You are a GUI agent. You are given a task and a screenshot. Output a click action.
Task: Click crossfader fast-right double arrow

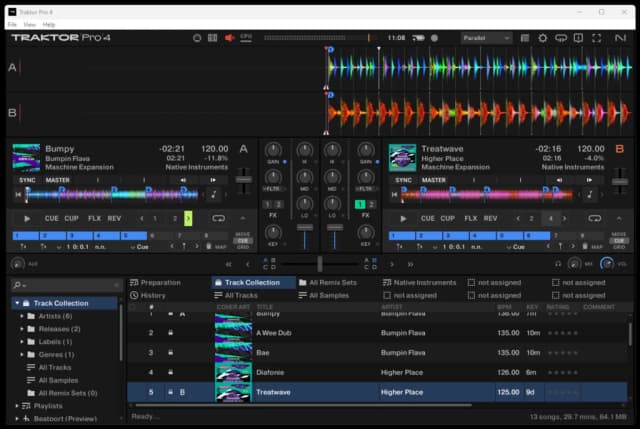tap(410, 264)
